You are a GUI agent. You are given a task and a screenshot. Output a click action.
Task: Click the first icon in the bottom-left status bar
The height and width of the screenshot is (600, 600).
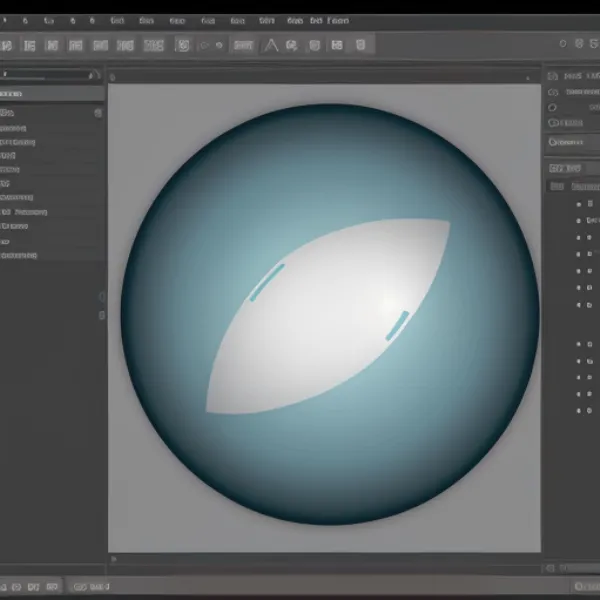pyautogui.click(x=5, y=586)
